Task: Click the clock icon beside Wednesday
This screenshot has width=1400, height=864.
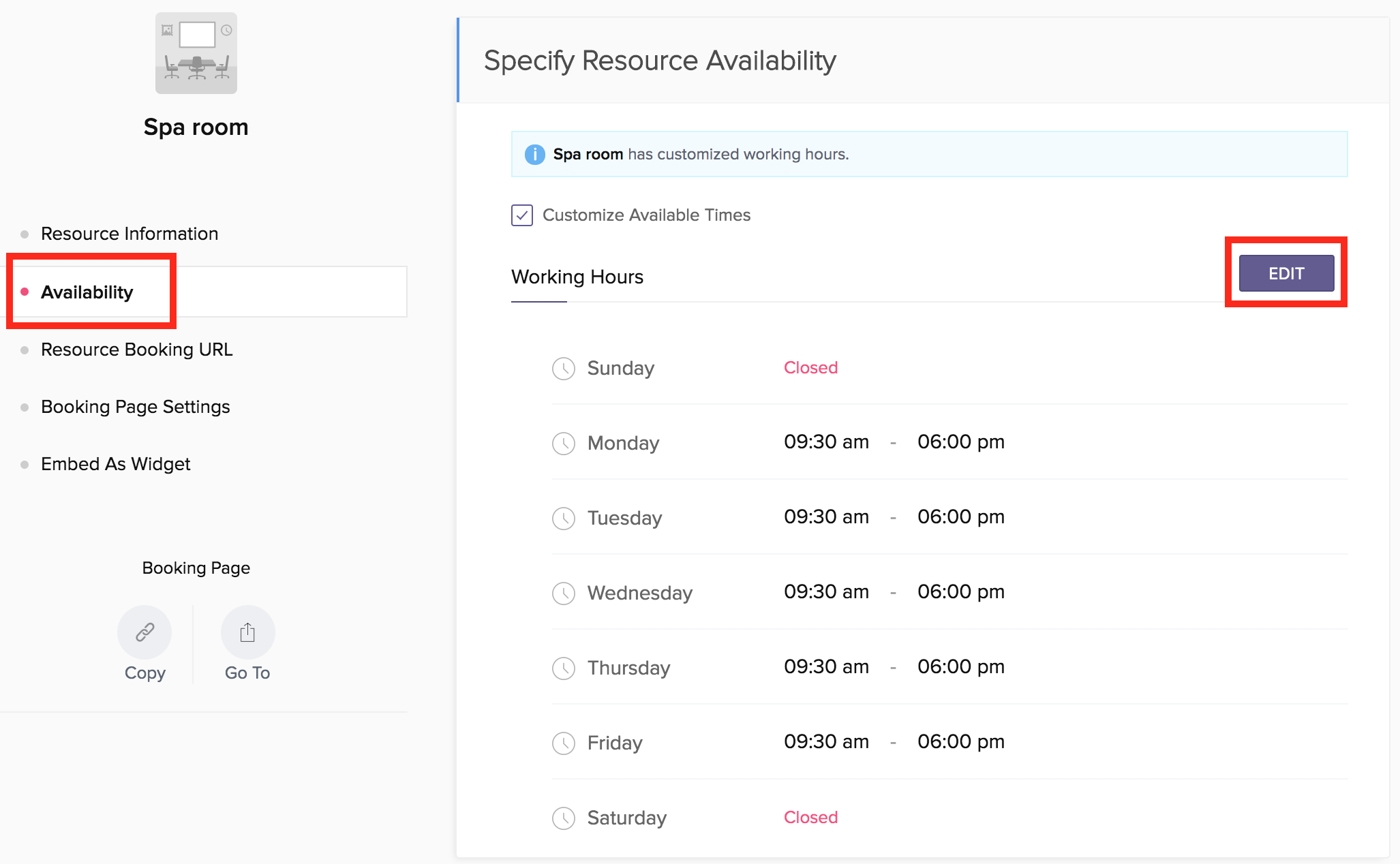Action: coord(564,593)
